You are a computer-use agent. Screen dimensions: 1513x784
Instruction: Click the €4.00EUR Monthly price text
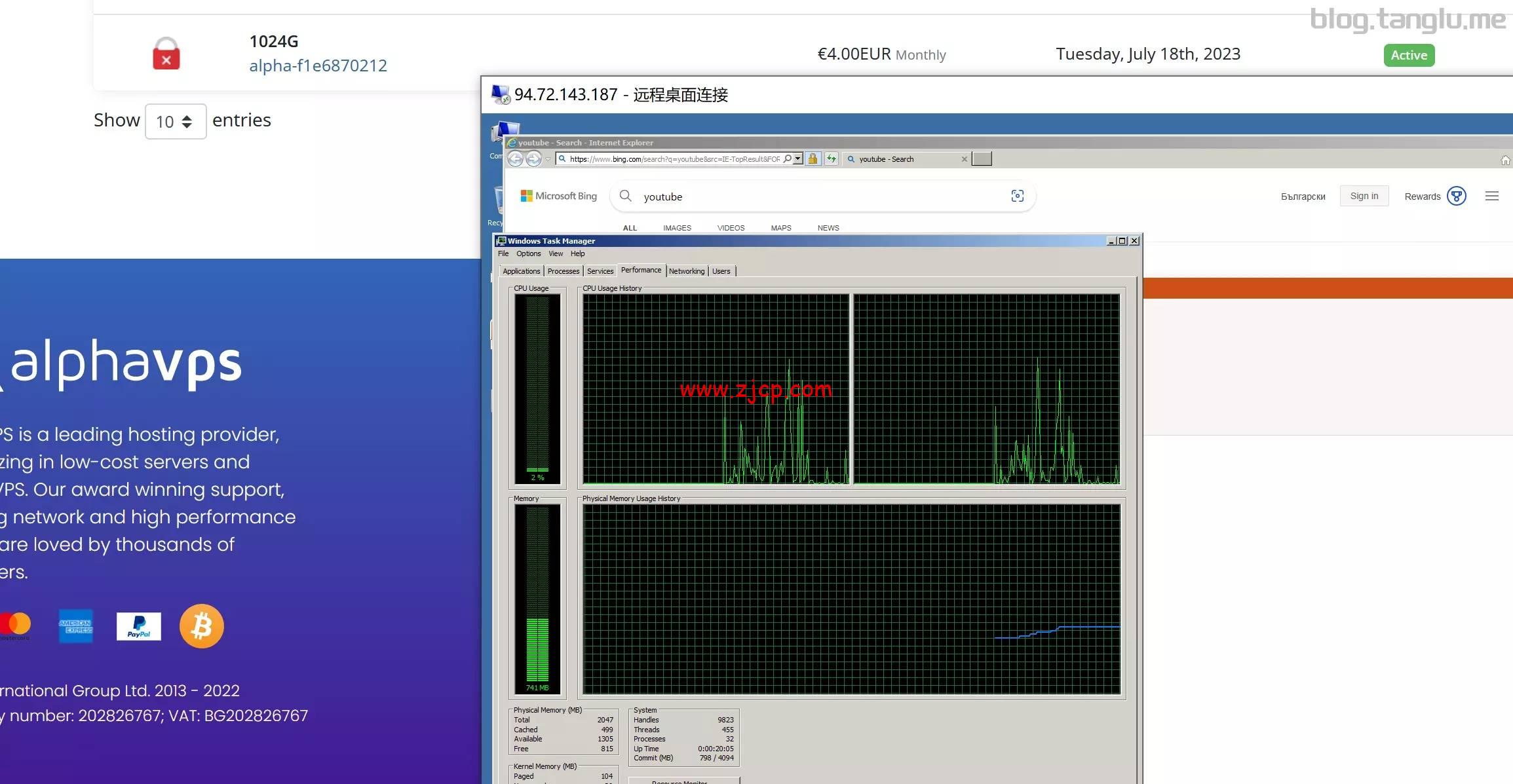(x=881, y=54)
